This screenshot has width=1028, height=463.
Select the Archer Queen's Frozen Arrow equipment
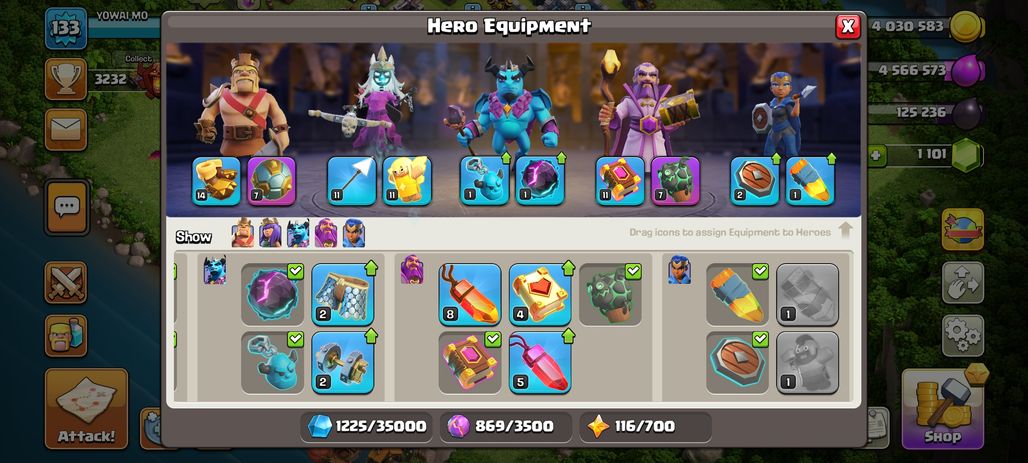[351, 181]
